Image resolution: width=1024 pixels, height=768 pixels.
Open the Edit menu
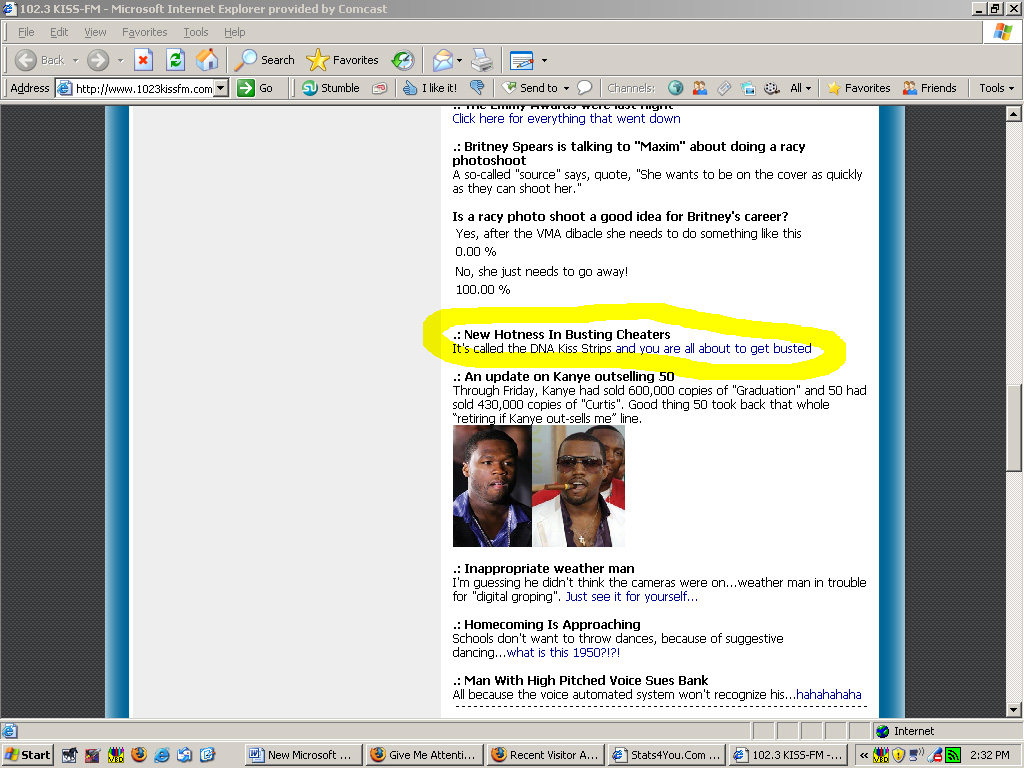(59, 32)
